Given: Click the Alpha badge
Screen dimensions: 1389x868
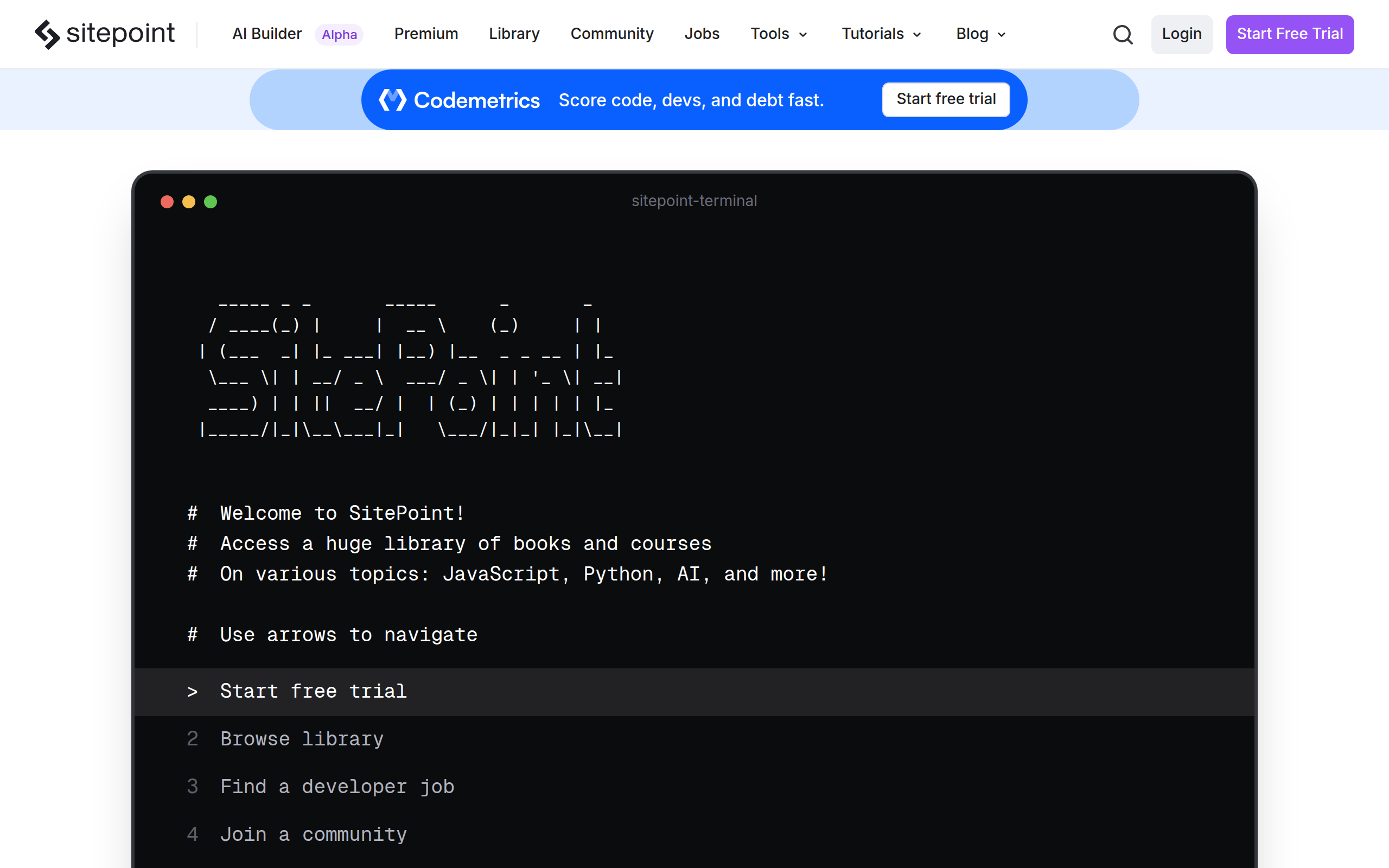Looking at the screenshot, I should click(x=339, y=34).
